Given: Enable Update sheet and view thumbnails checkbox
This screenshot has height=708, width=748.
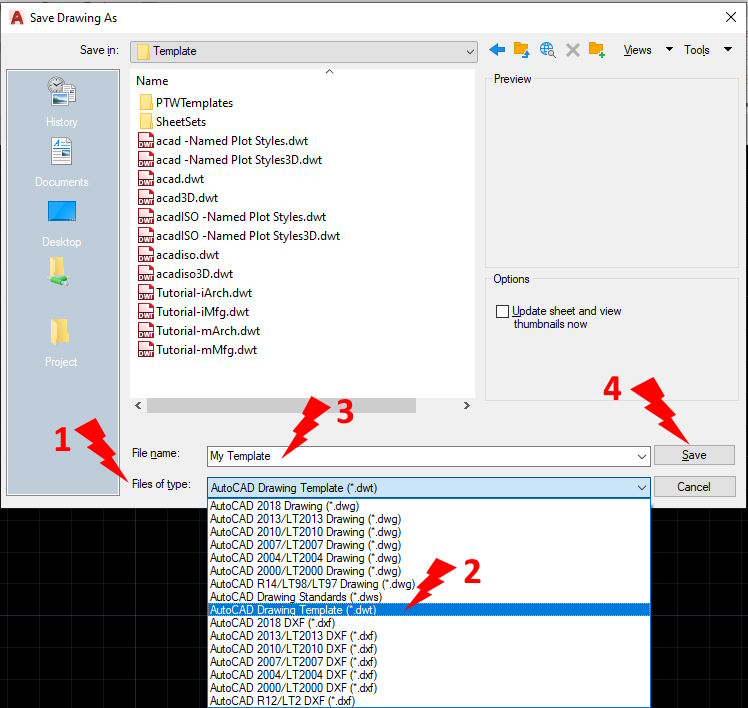Looking at the screenshot, I should (x=502, y=312).
